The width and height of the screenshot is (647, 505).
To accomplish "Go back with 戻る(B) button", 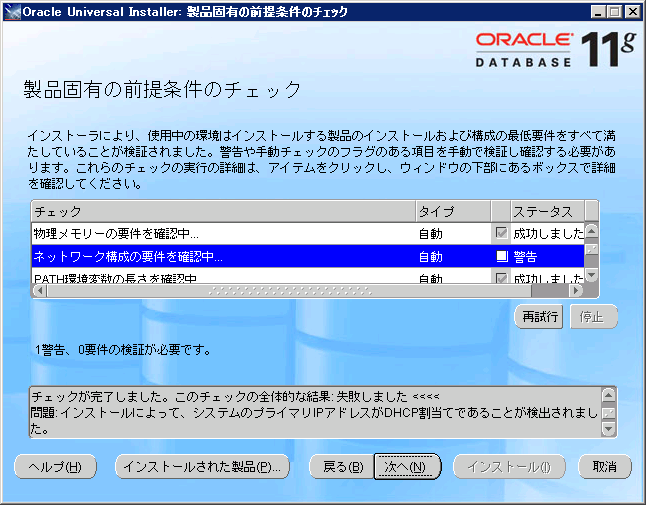I will (x=342, y=467).
